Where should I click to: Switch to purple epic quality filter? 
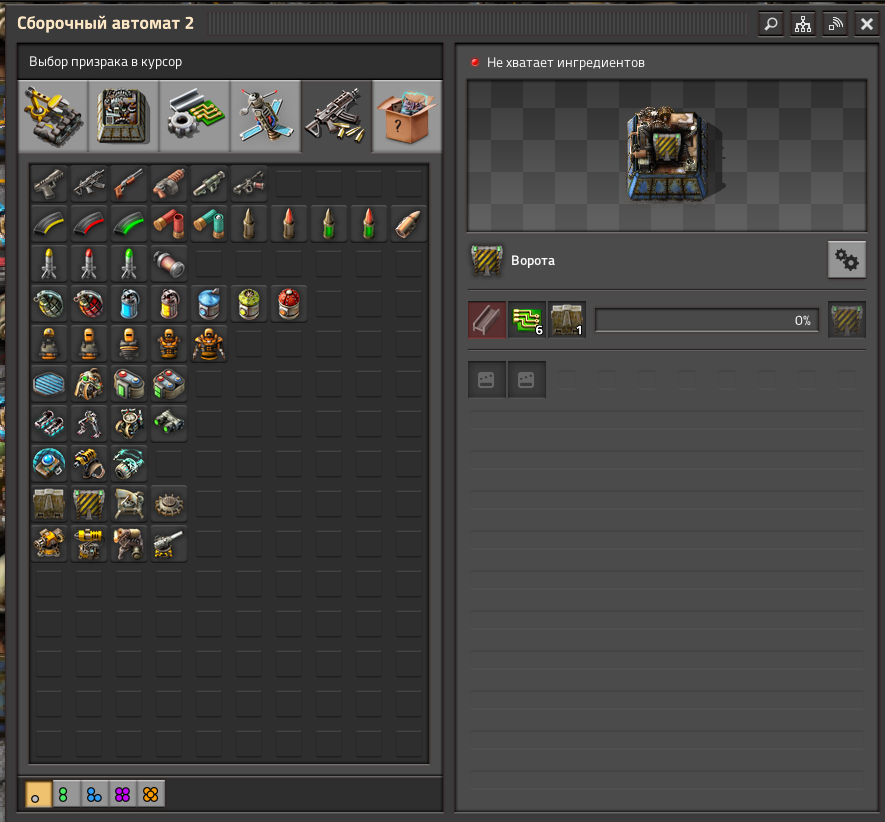tap(123, 794)
